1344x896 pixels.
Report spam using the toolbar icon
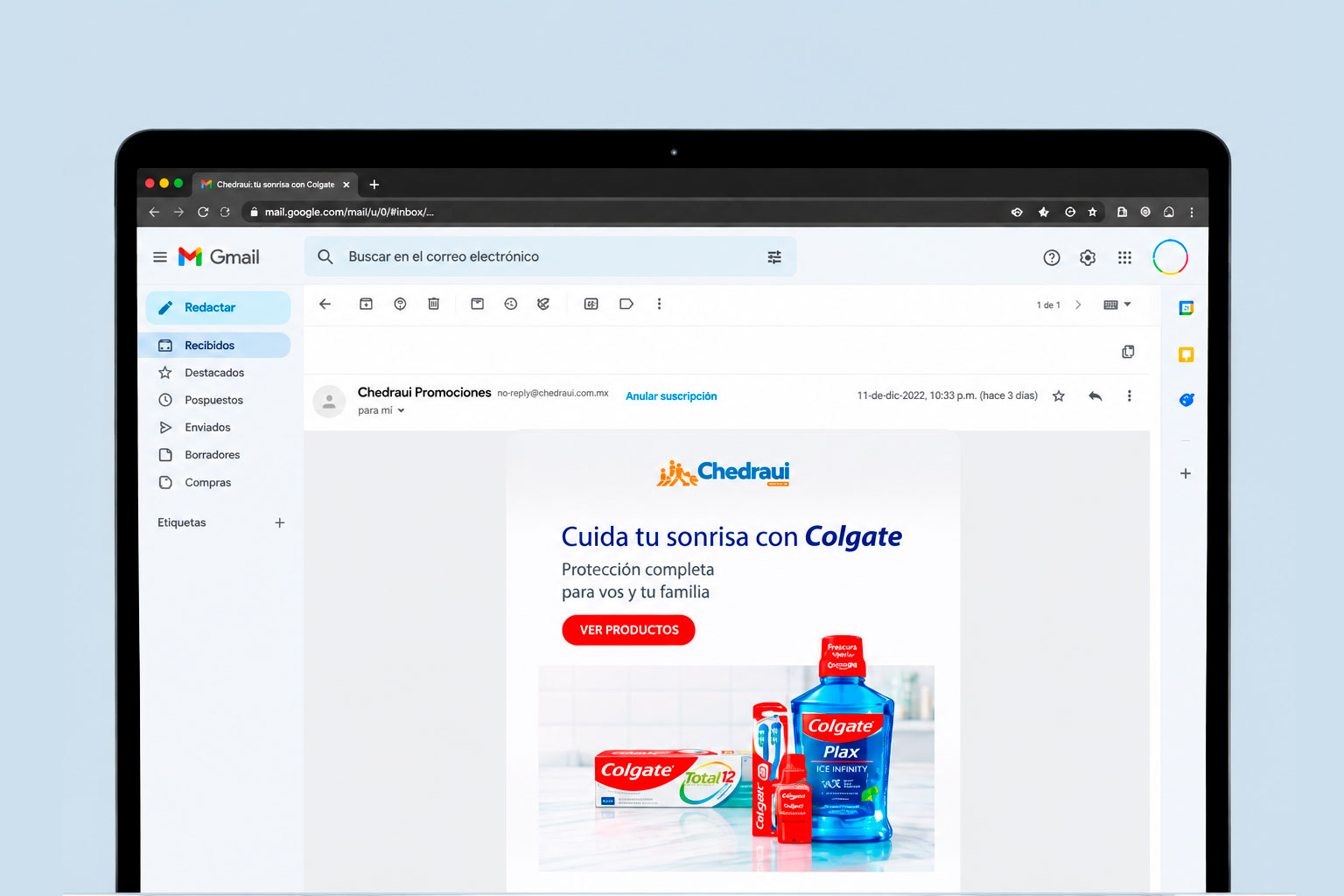(x=400, y=304)
